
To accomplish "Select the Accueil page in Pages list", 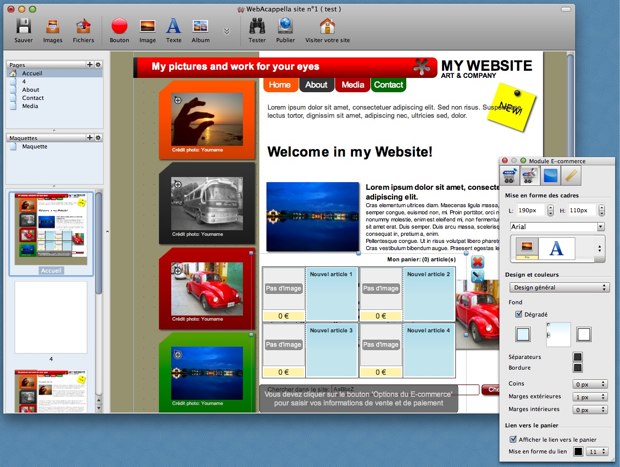I will [54, 73].
